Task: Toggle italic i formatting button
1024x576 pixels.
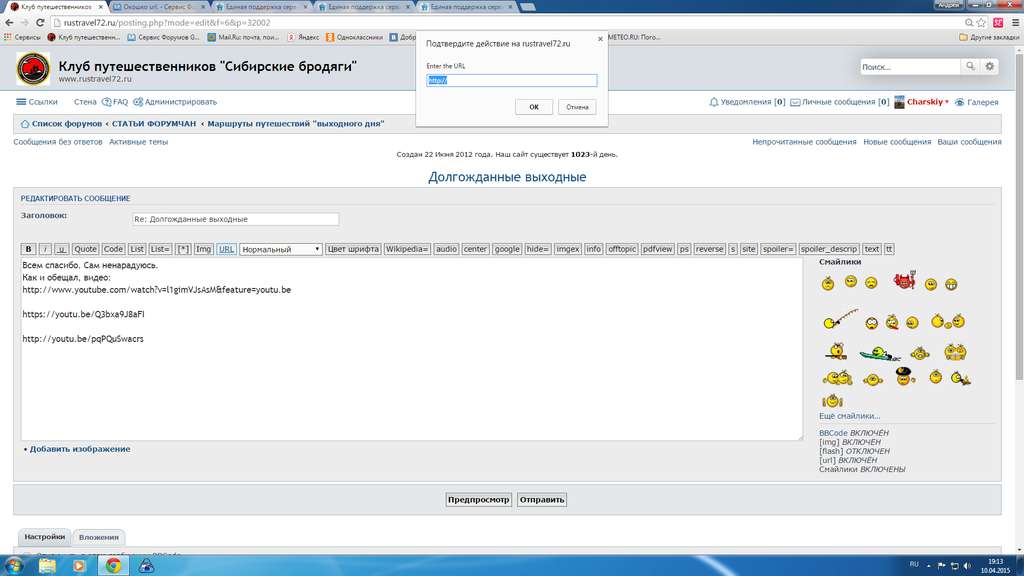Action: pos(45,249)
